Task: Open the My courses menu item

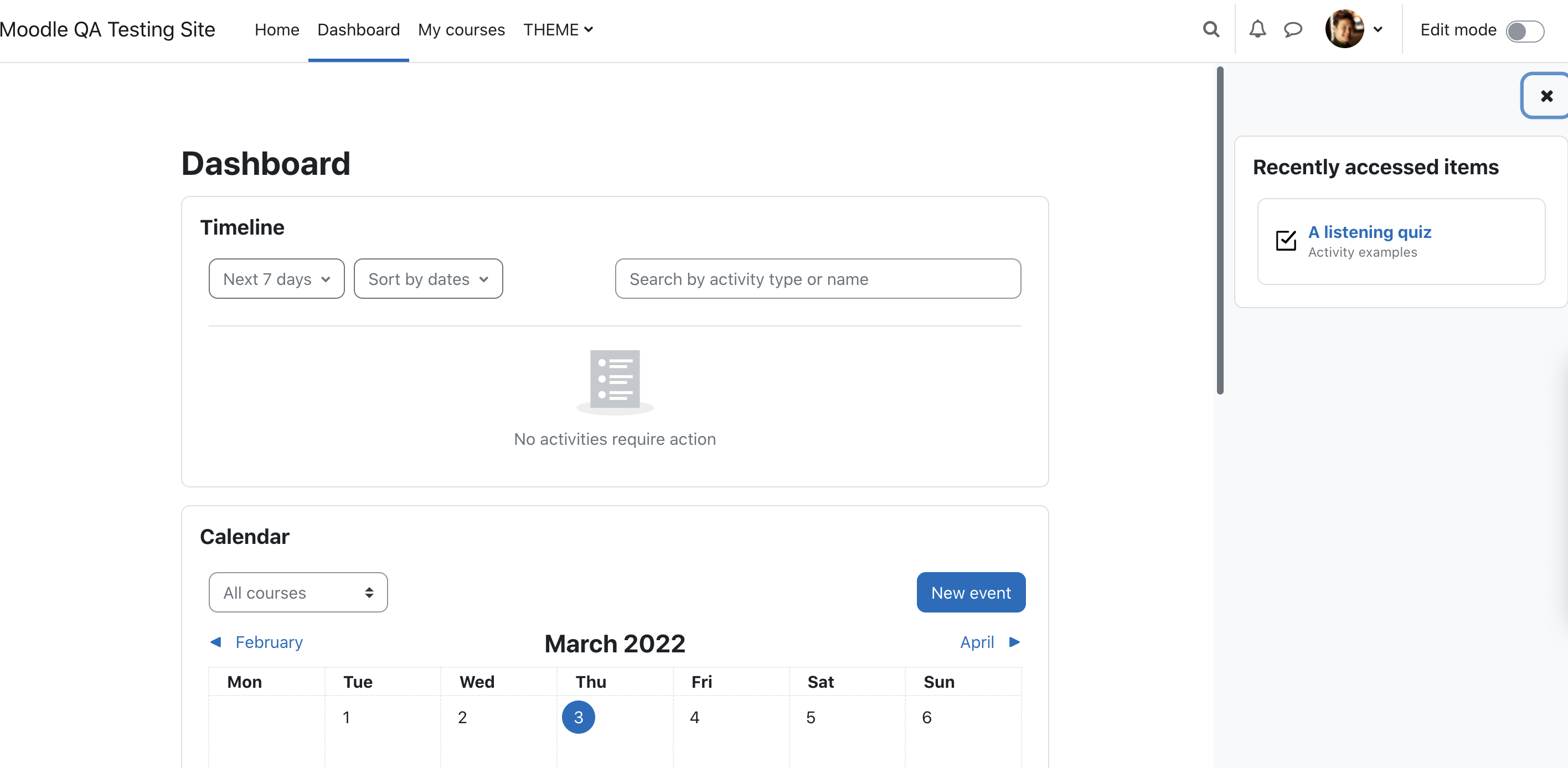Action: (x=461, y=30)
